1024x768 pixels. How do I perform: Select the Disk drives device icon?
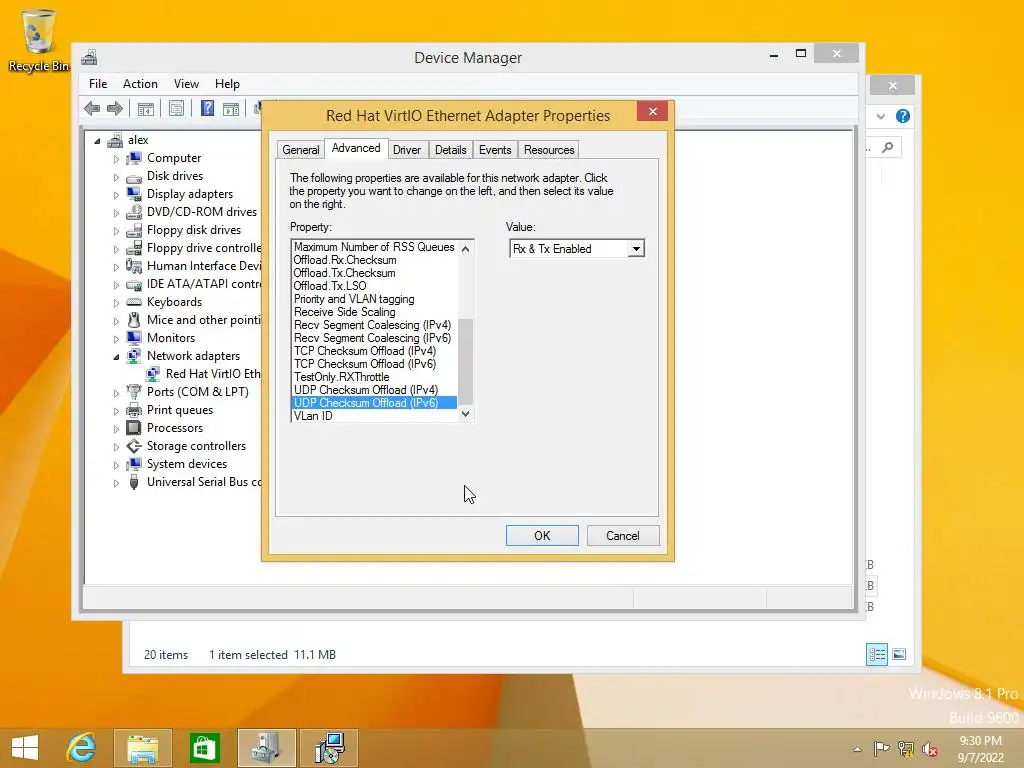[x=134, y=176]
